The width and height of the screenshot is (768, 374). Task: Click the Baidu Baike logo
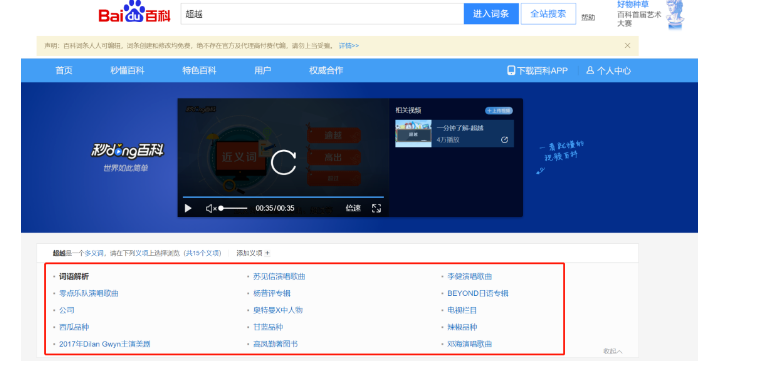pos(135,12)
